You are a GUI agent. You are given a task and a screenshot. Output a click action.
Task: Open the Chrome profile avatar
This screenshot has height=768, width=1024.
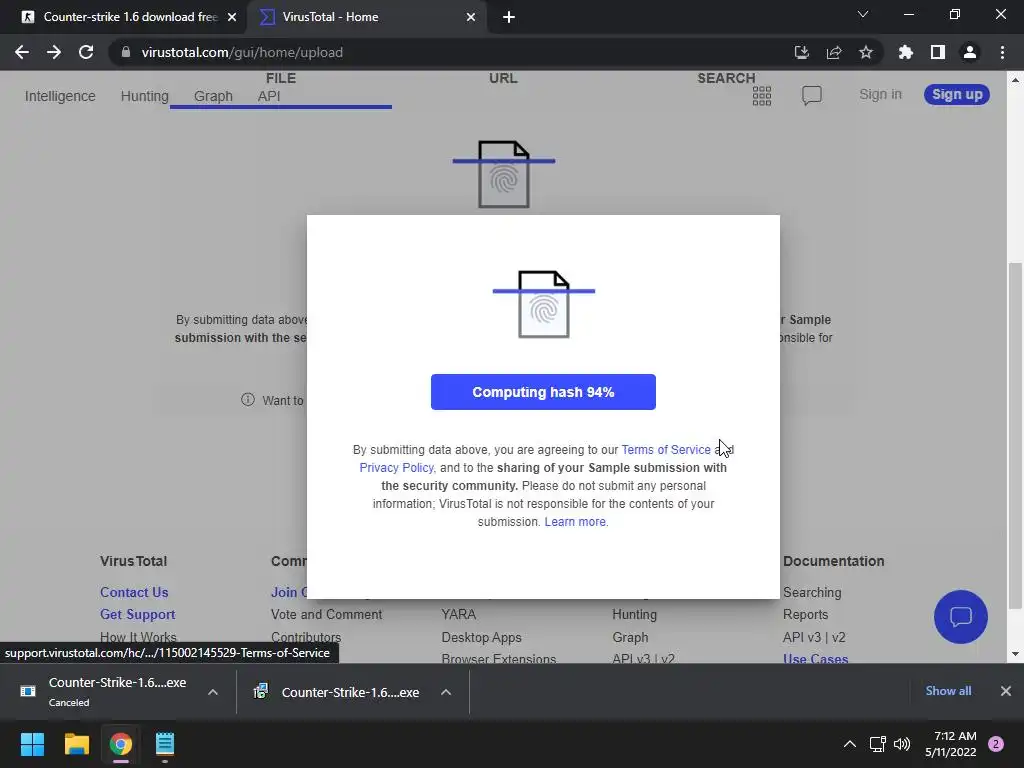point(970,52)
